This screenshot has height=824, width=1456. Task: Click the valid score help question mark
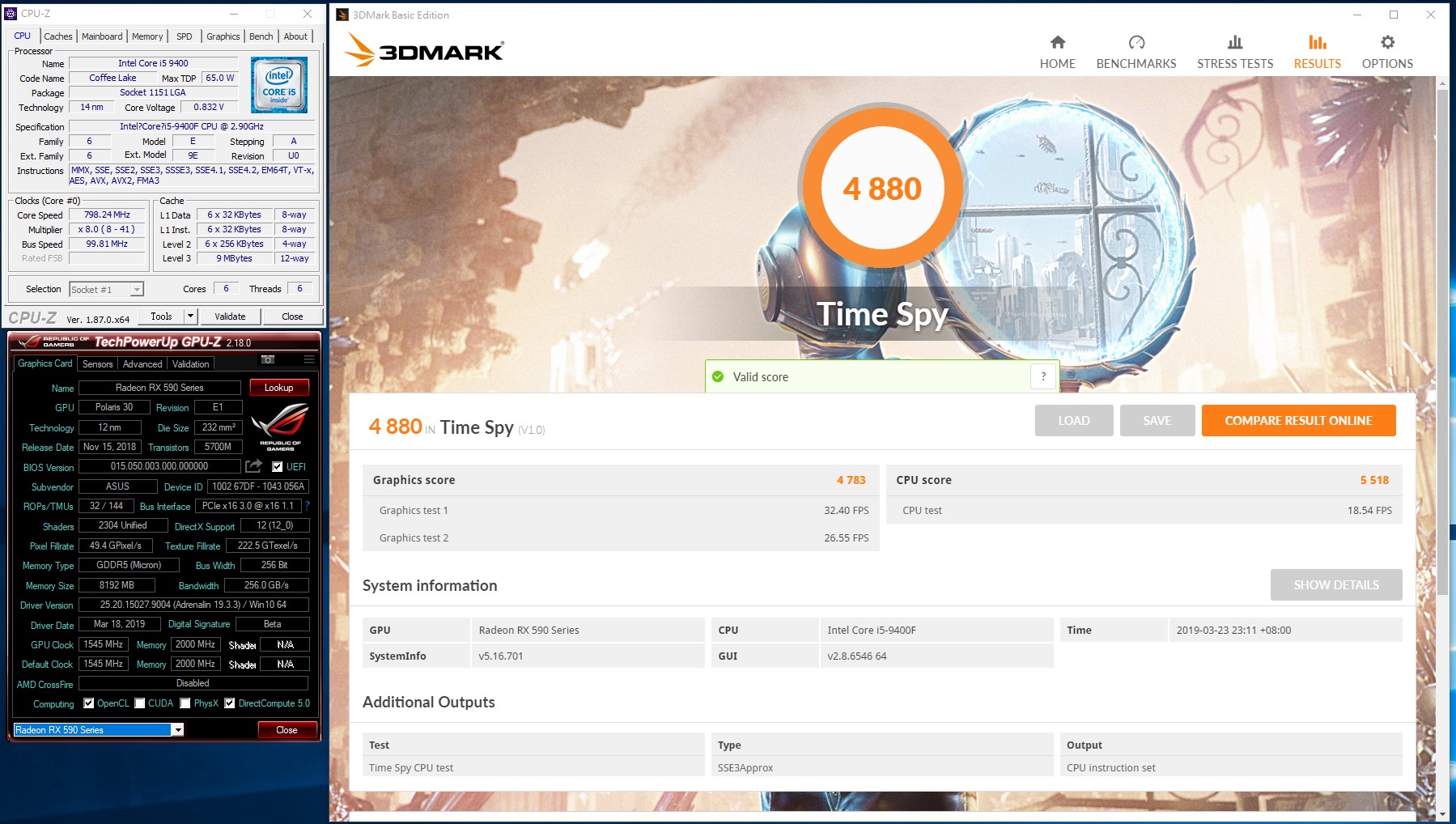click(x=1043, y=376)
